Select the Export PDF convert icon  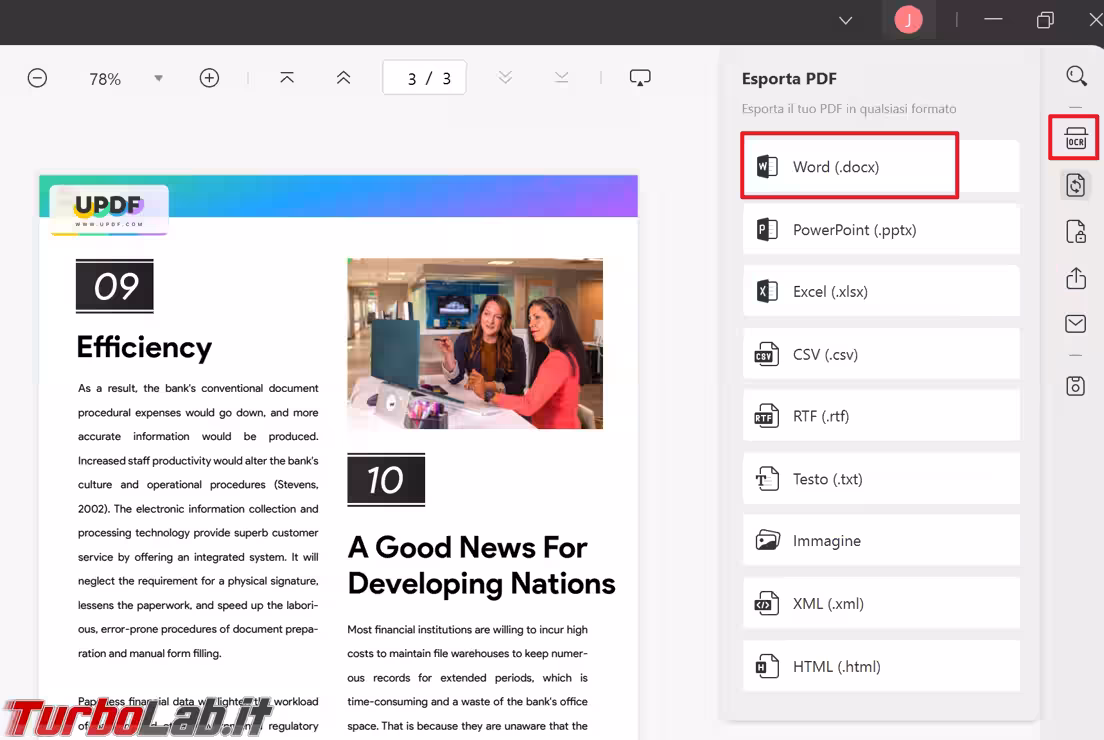(x=1076, y=185)
